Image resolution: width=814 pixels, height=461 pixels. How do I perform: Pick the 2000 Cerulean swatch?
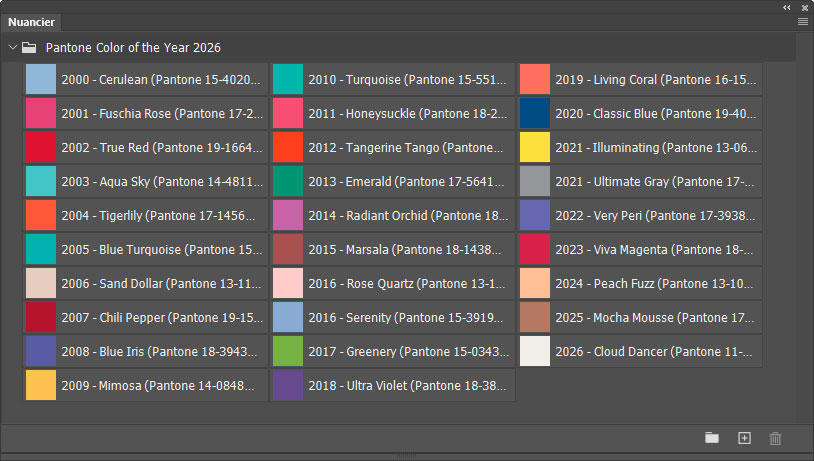(41, 79)
